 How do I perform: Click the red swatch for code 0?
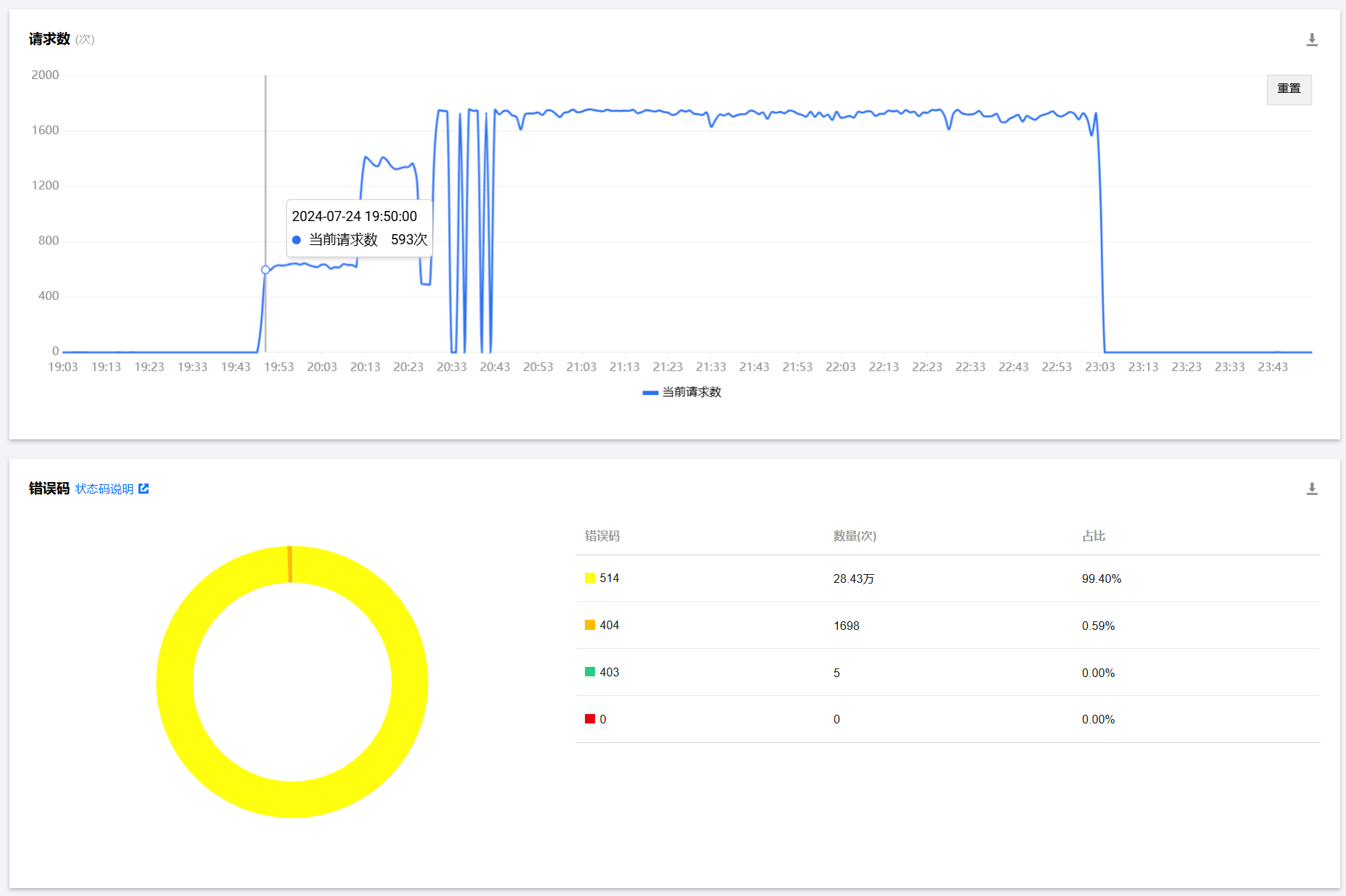(590, 719)
